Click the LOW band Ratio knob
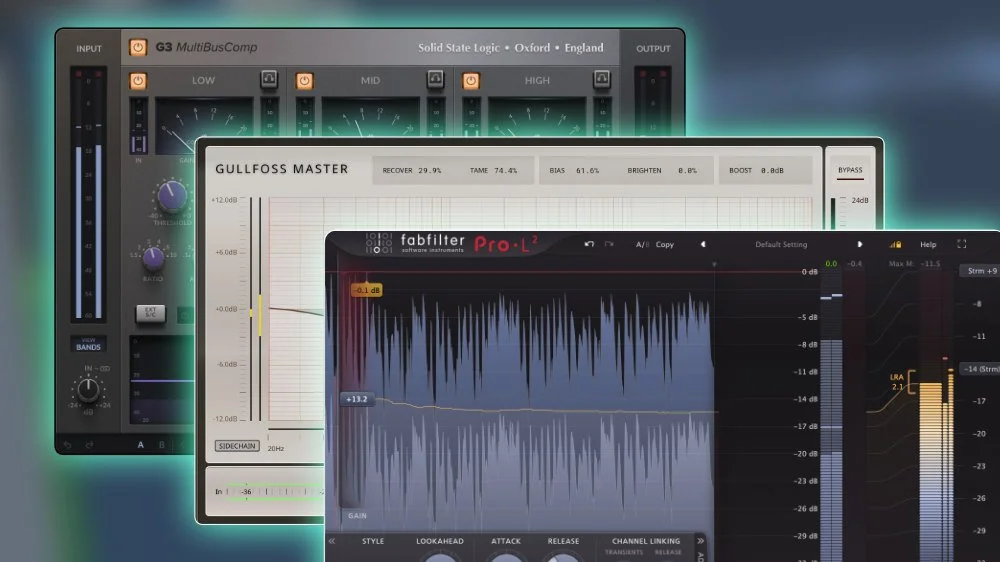 click(153, 258)
